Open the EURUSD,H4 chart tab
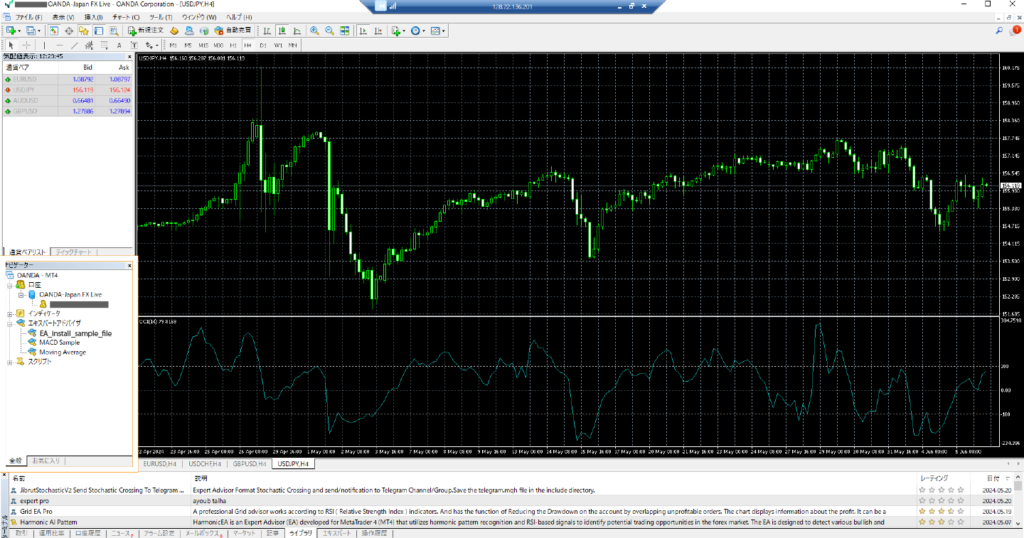 (160, 464)
